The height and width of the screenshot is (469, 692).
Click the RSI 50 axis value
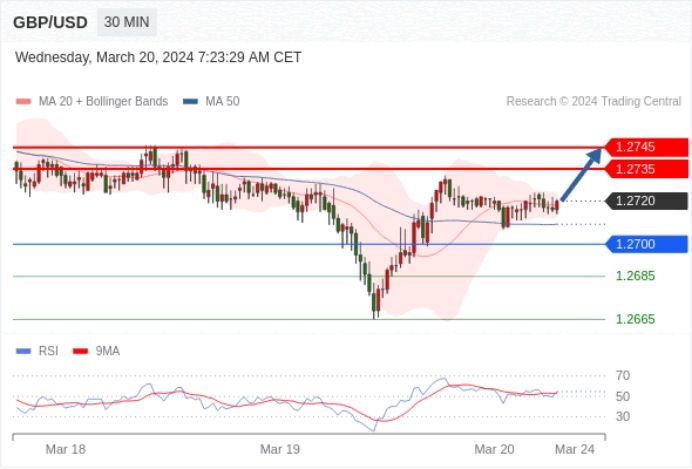(x=623, y=397)
